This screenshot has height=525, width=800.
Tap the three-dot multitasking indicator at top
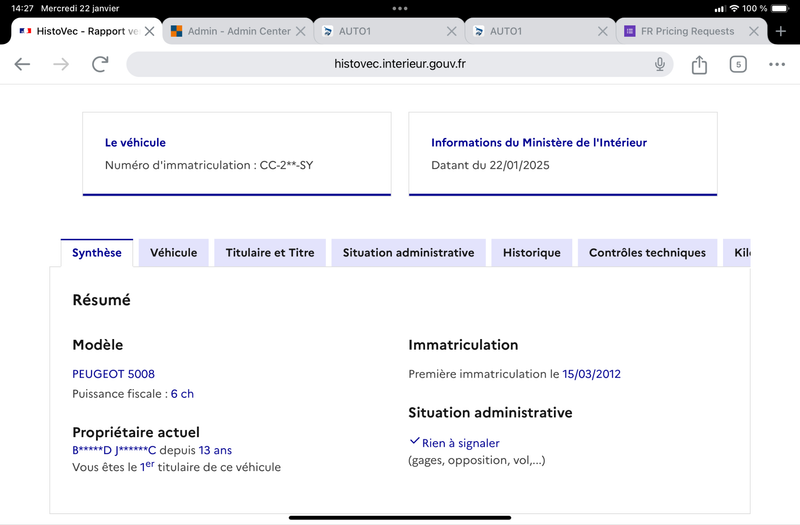(x=400, y=8)
